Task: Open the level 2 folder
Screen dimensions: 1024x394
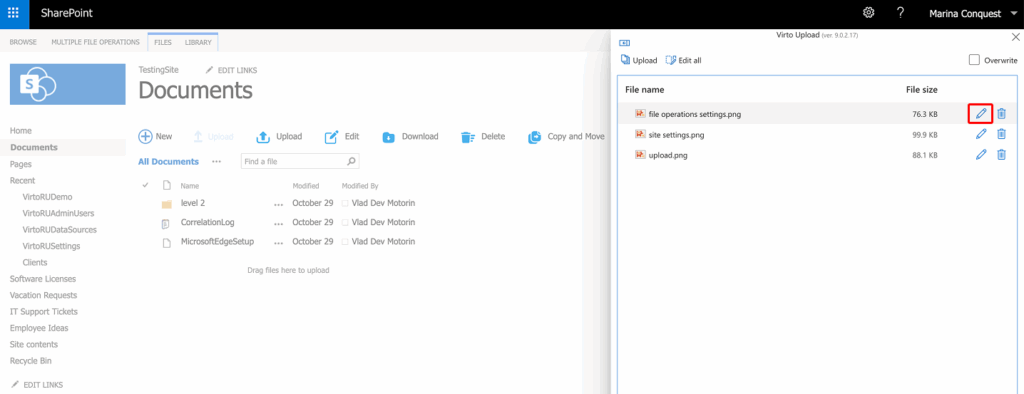Action: pyautogui.click(x=193, y=203)
